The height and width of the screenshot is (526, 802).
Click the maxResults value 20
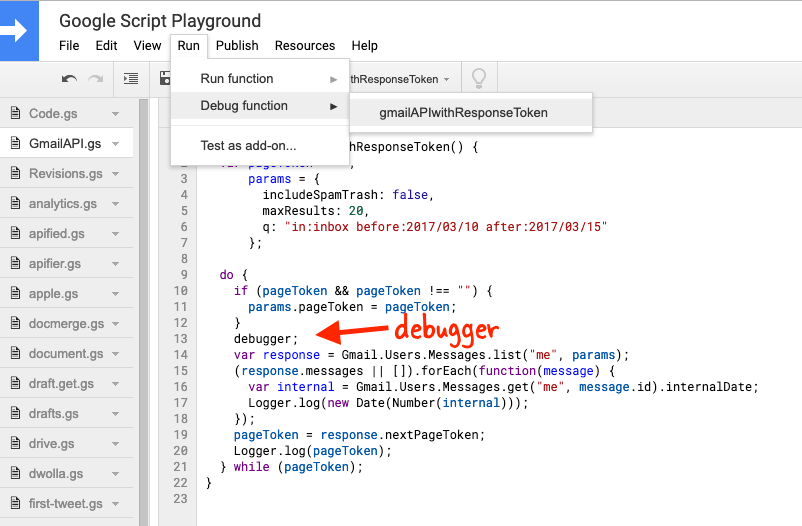click(356, 211)
